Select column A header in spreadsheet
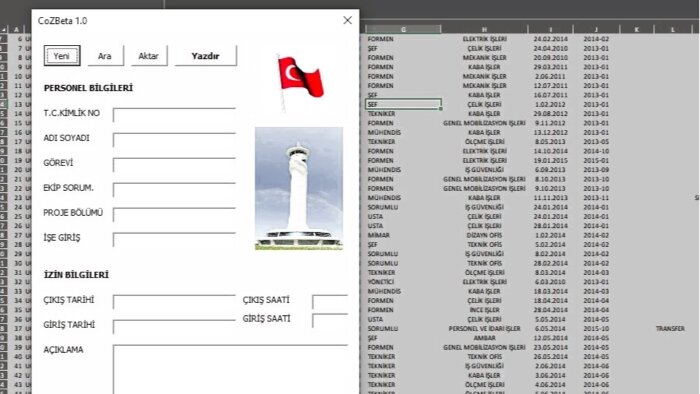The image size is (700, 394). tap(17, 29)
